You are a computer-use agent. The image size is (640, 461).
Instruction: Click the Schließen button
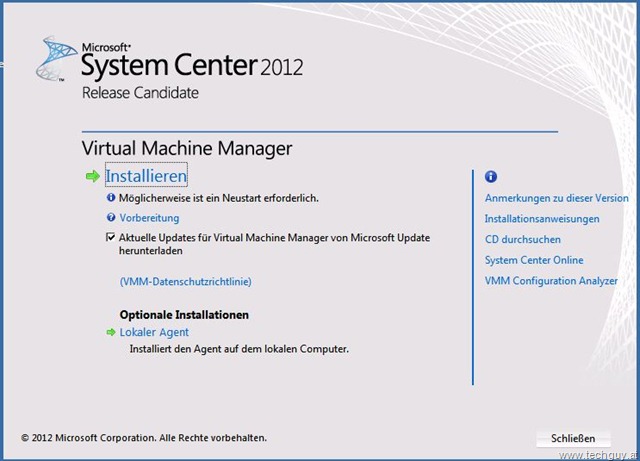point(573,438)
